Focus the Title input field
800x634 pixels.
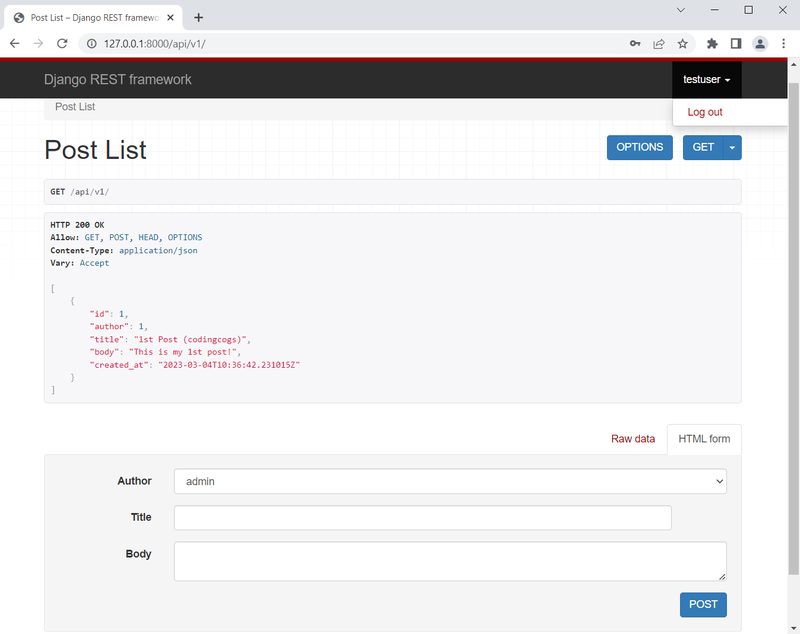tap(422, 518)
